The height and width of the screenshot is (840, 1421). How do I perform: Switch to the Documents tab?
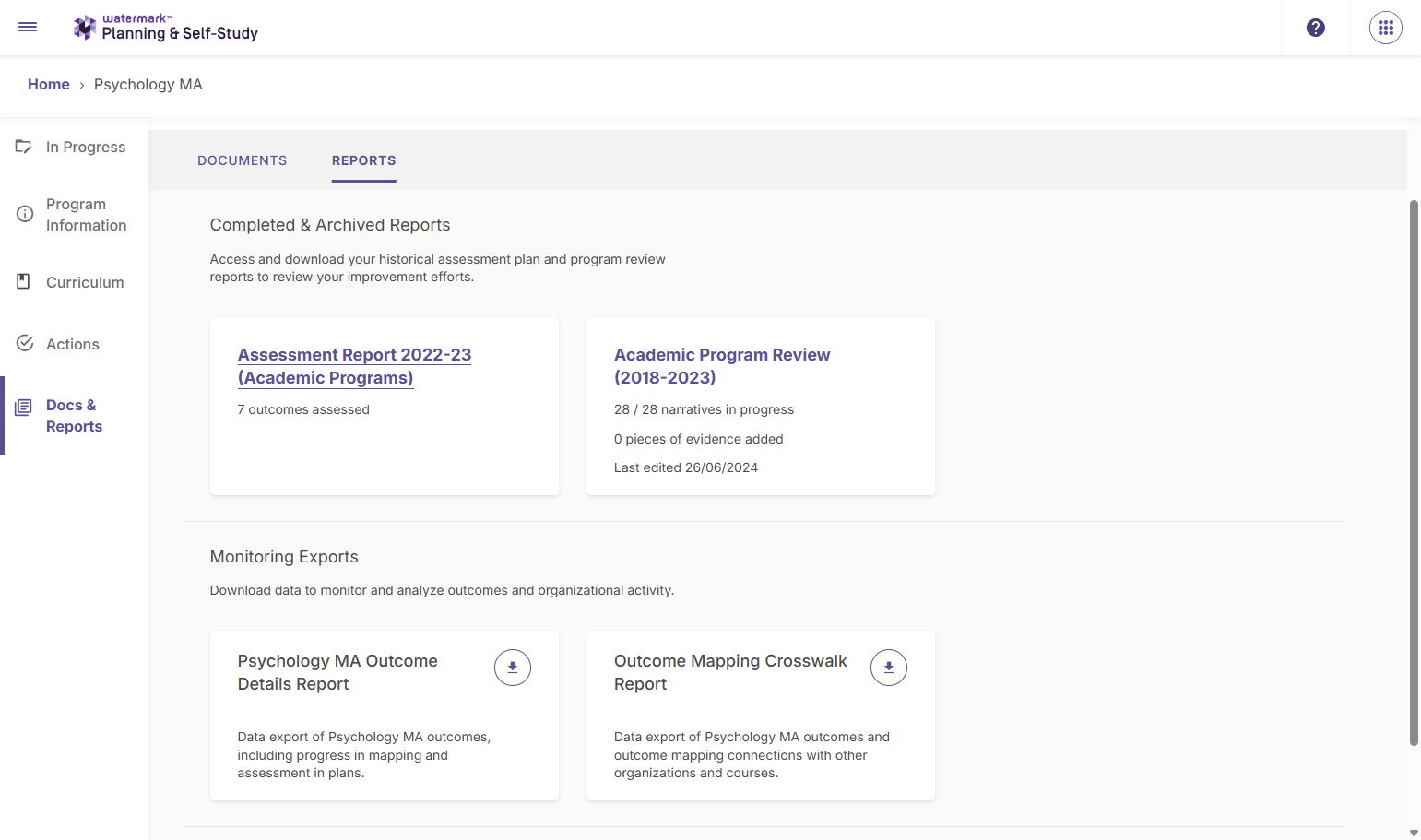point(243,160)
